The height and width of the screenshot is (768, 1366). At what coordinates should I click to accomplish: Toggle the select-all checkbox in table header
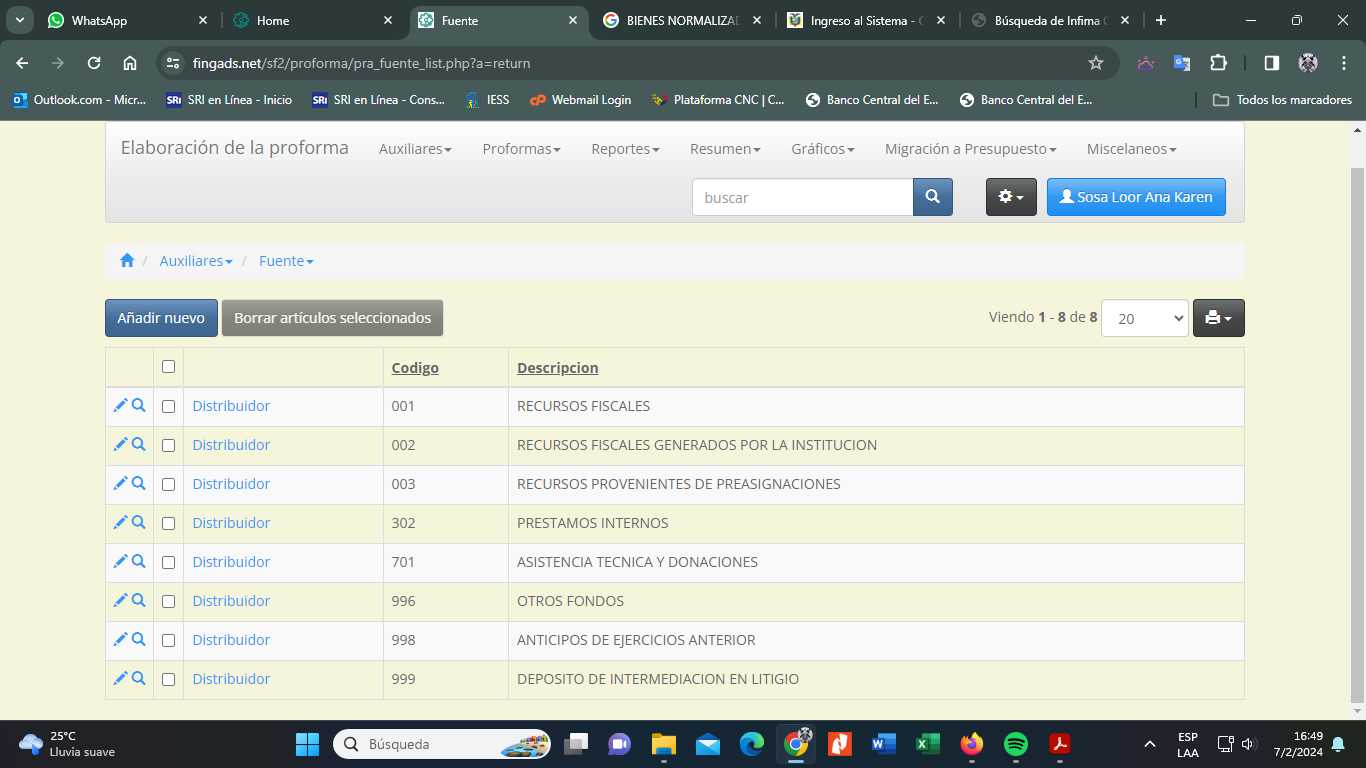click(x=168, y=367)
